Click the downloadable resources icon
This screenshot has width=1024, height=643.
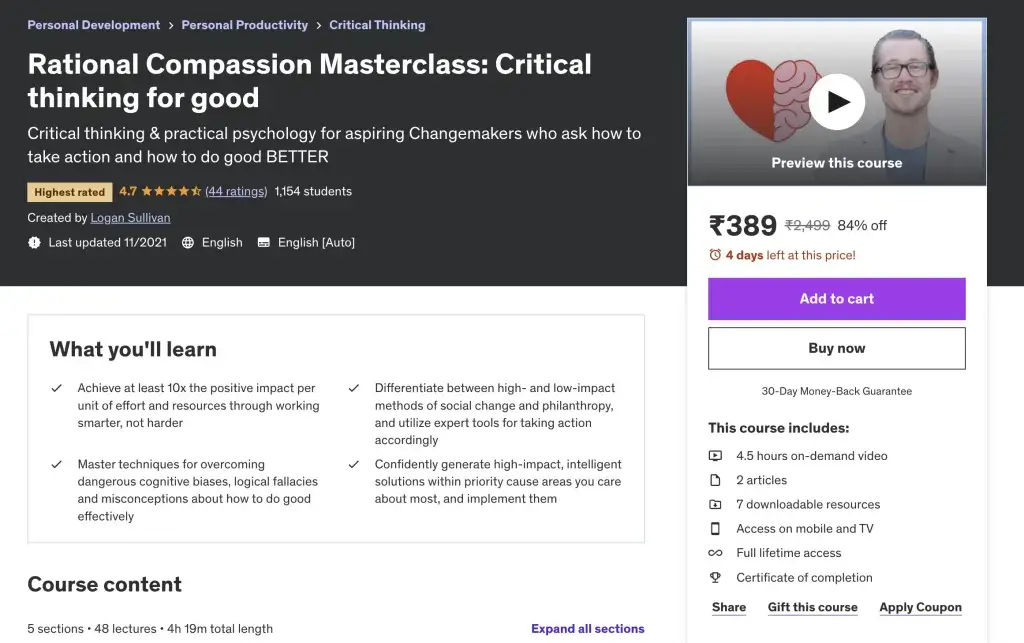715,505
